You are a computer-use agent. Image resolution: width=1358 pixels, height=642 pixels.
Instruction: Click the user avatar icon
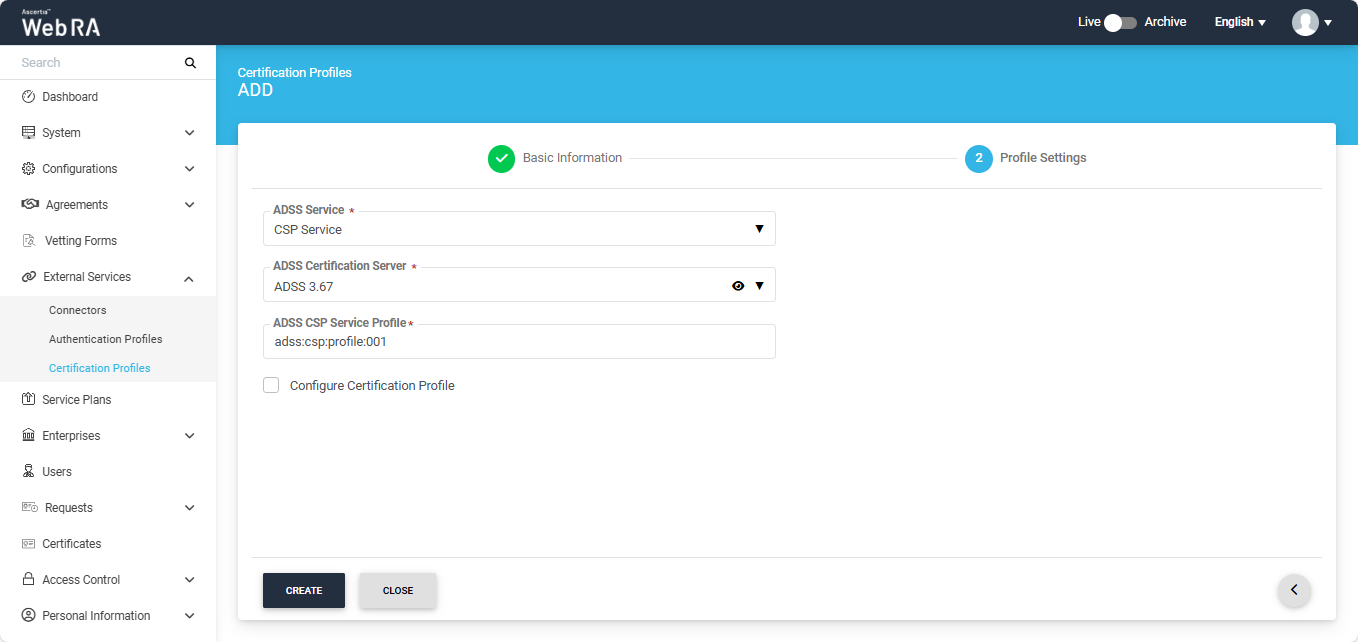1305,22
